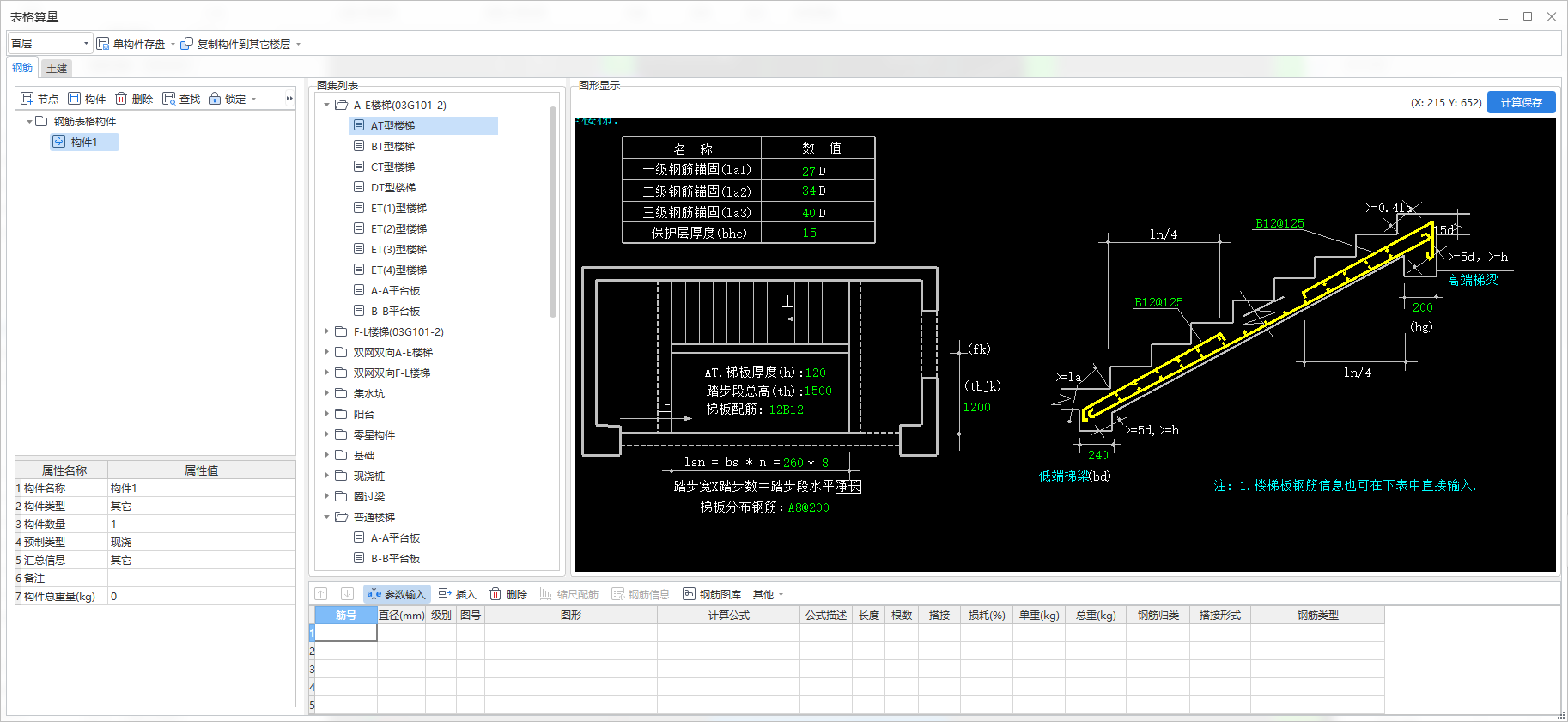Switch to the 钢筋 tab
Viewport: 1568px width, 722px height.
tap(22, 68)
